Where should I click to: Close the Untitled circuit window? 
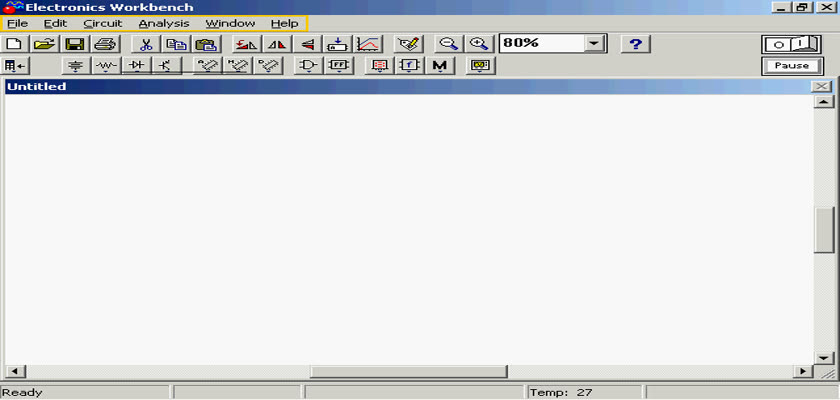coord(822,87)
